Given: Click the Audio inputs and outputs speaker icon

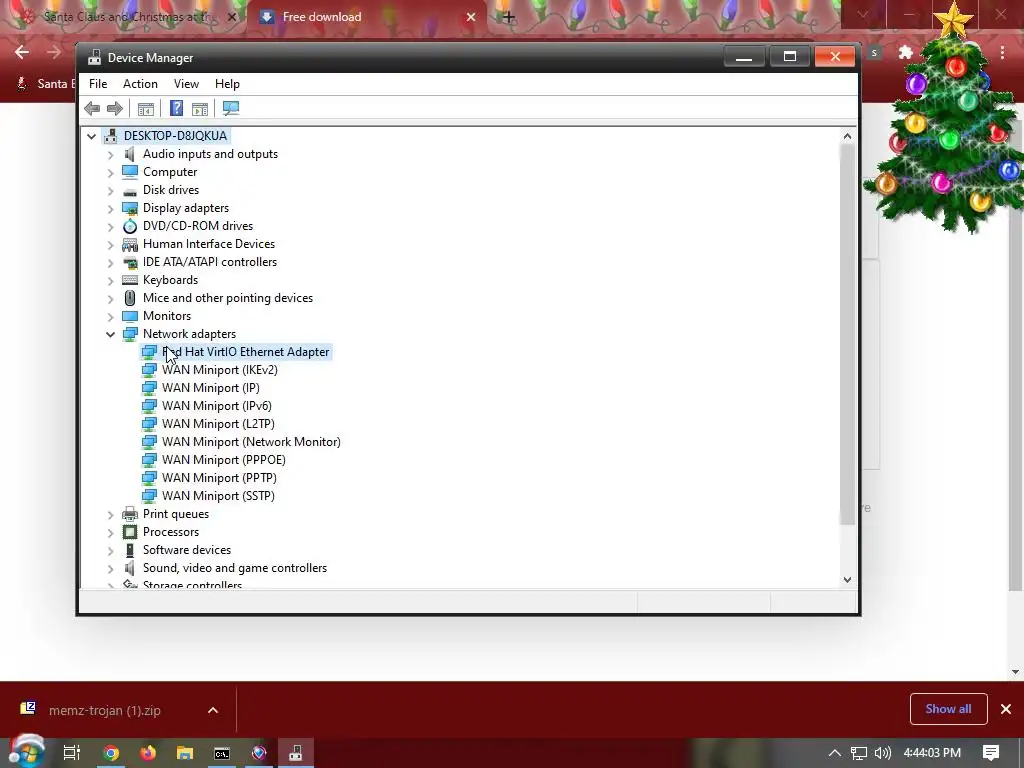Looking at the screenshot, I should coord(130,154).
